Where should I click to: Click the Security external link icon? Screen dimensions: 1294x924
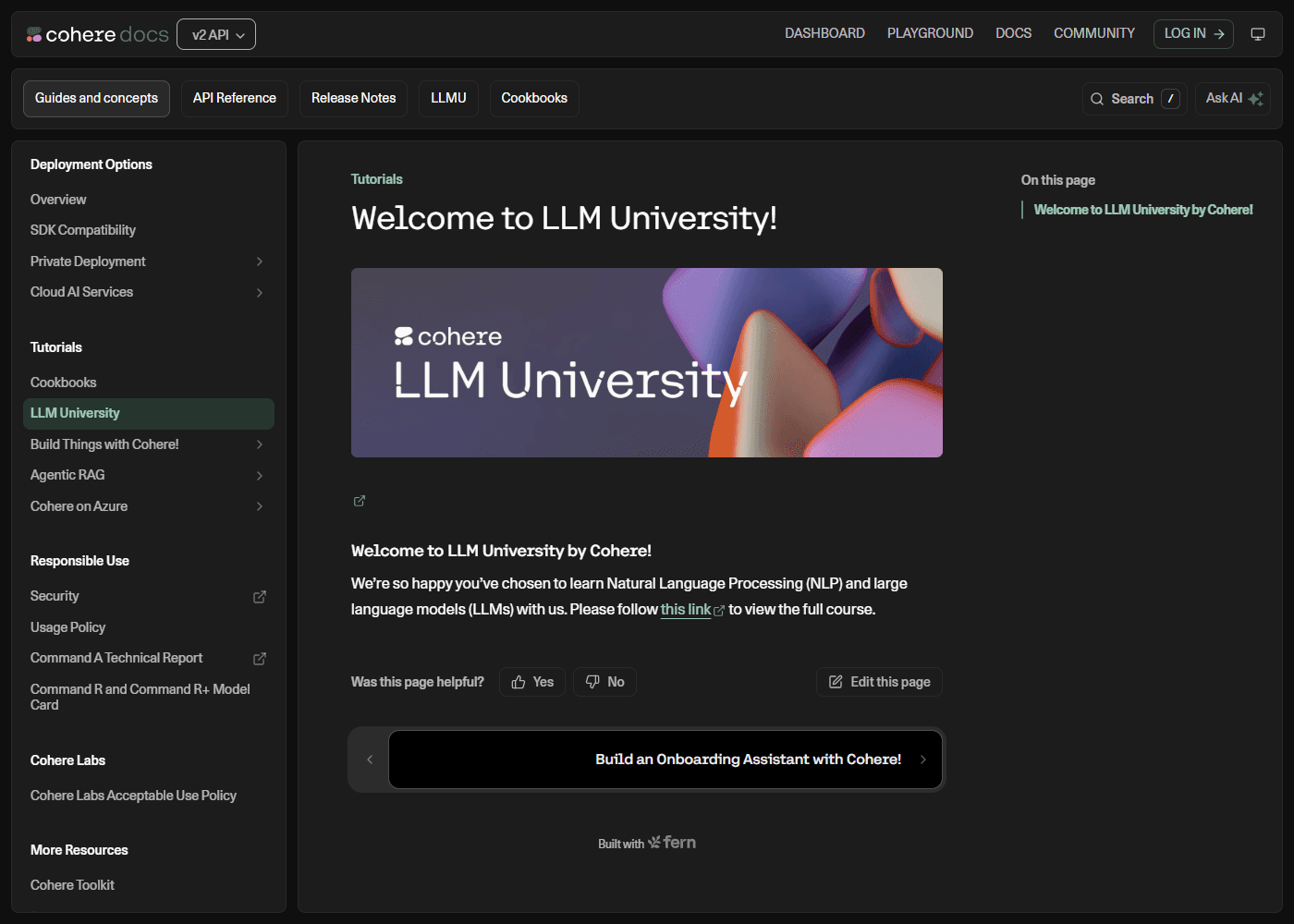click(260, 597)
